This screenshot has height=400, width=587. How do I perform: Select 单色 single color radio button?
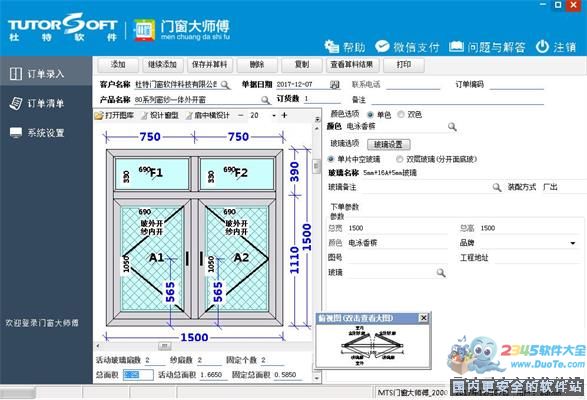coord(370,115)
